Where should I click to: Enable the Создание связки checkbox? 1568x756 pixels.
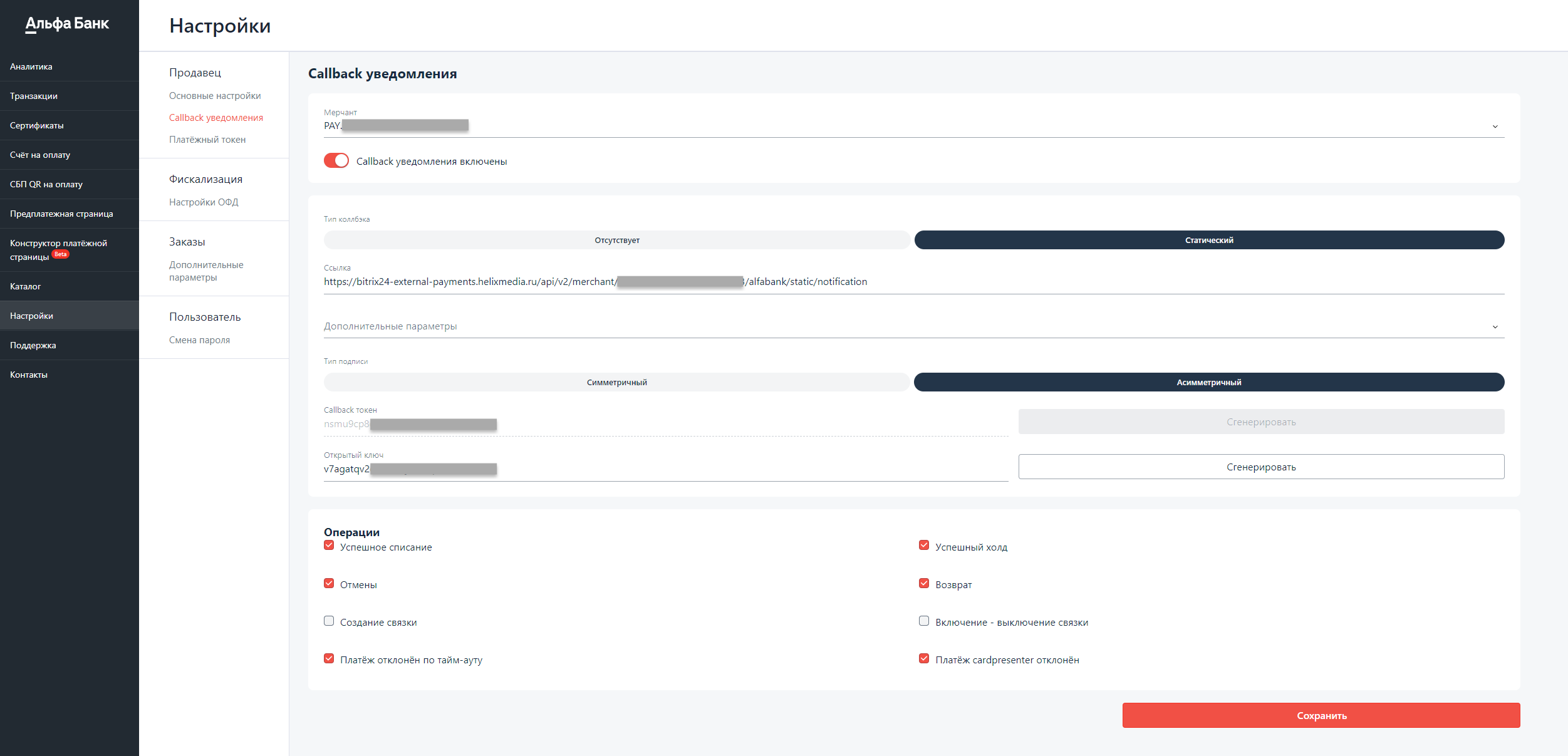click(x=329, y=621)
